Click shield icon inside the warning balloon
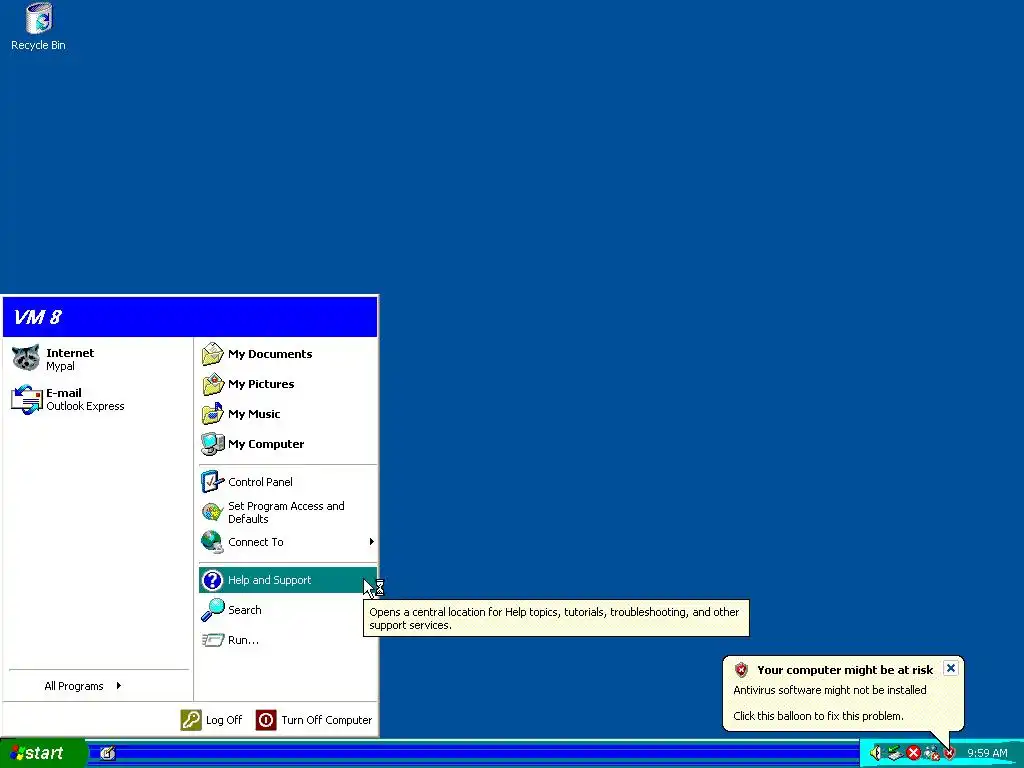1024x768 pixels. click(741, 669)
